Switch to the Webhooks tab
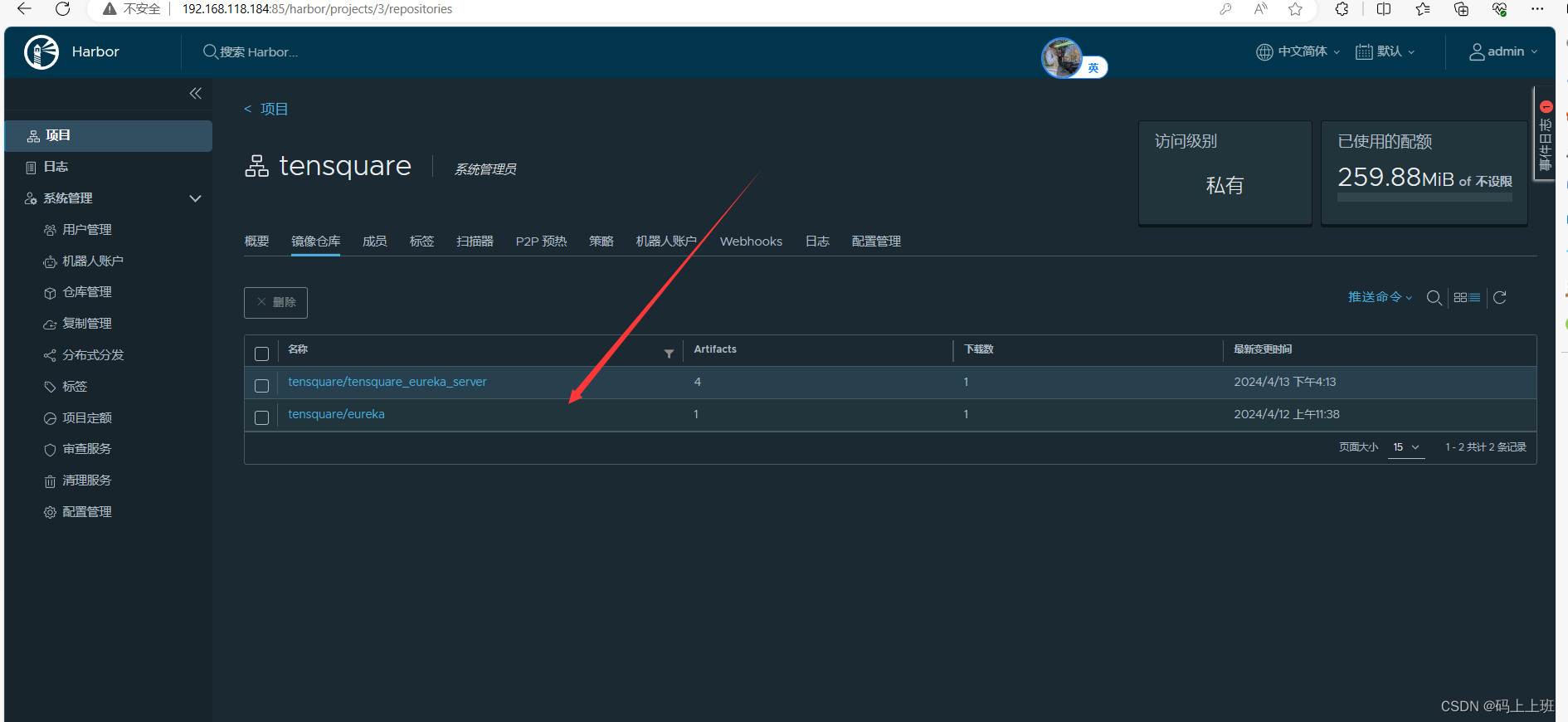Viewport: 1568px width, 722px height. click(x=751, y=241)
